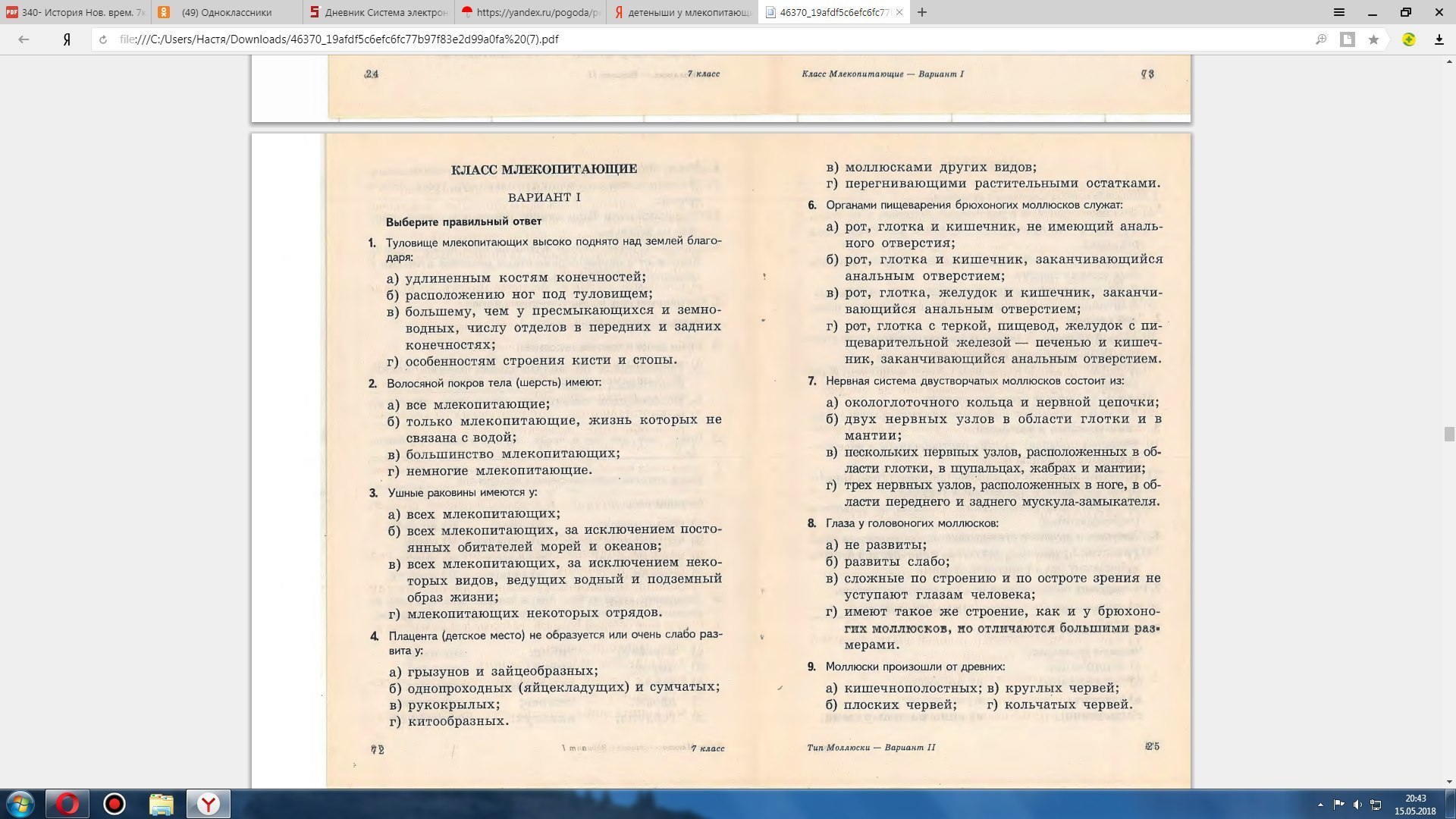Open the volume icon in the tray
Screen dimensions: 1456x819
point(1357,805)
